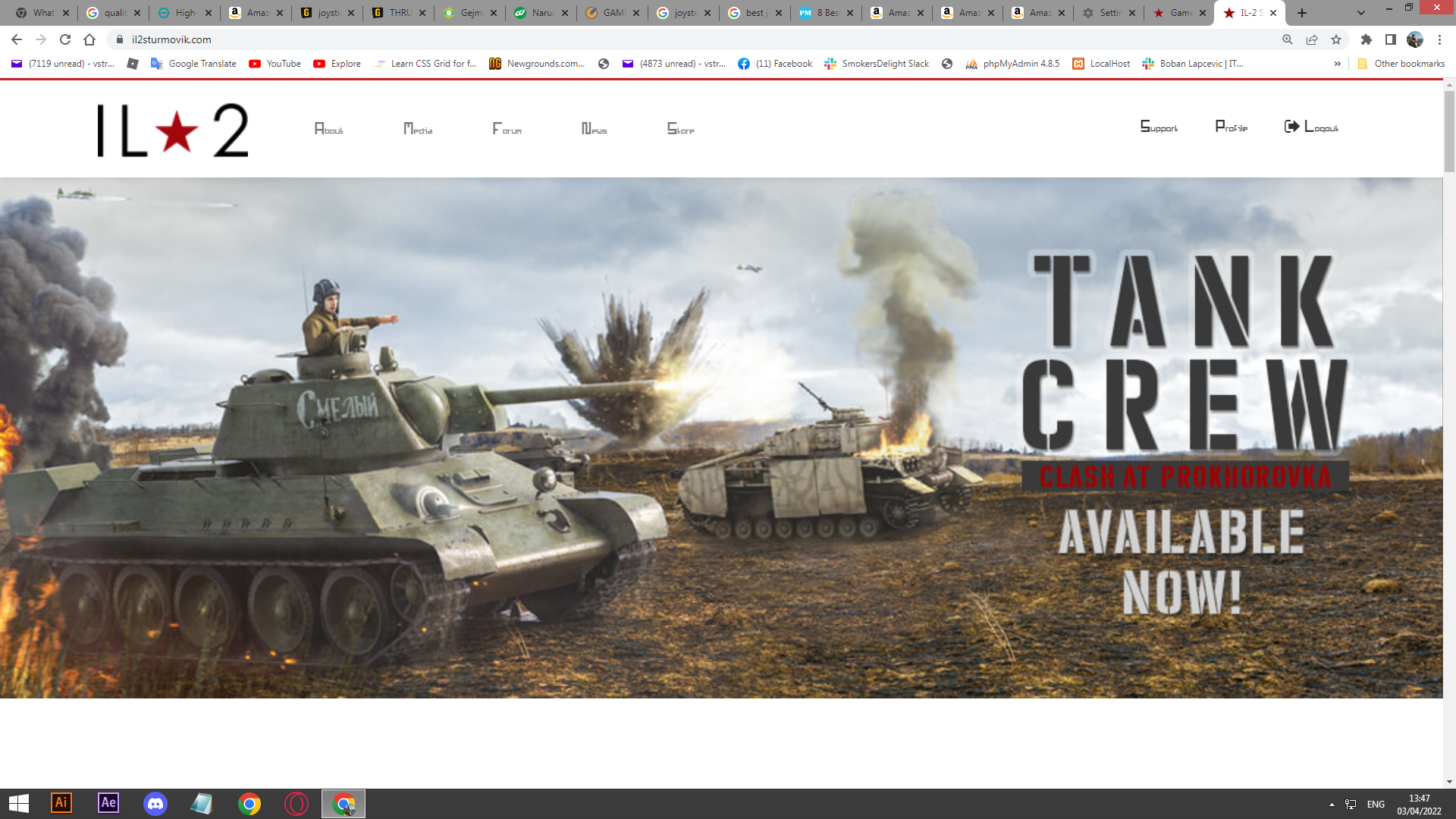The image size is (1456, 819).
Task: Toggle the Chrome side panel
Action: click(1391, 39)
